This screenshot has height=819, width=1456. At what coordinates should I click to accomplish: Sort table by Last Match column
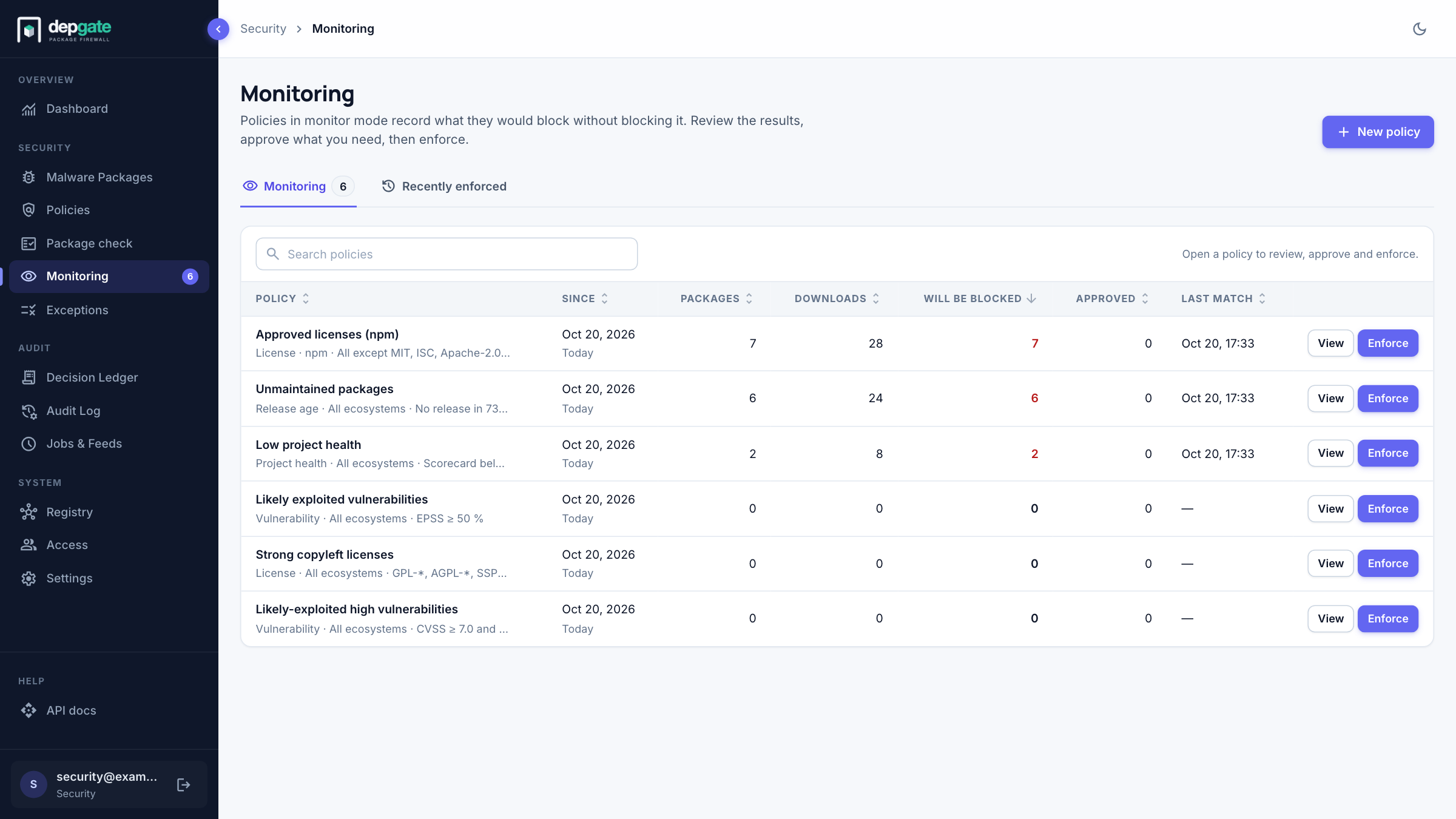(x=1224, y=298)
